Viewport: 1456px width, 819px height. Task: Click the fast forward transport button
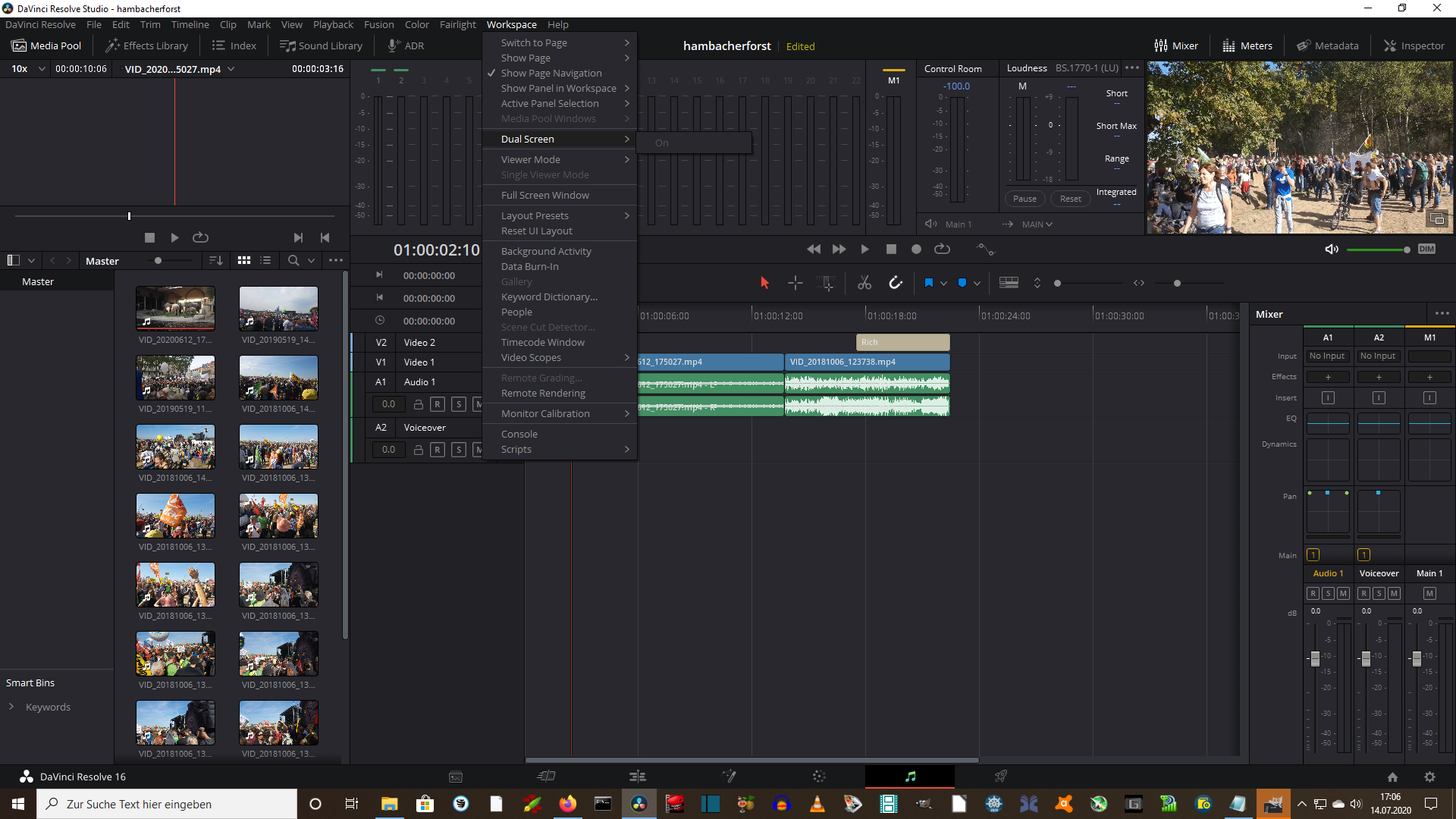click(x=839, y=249)
